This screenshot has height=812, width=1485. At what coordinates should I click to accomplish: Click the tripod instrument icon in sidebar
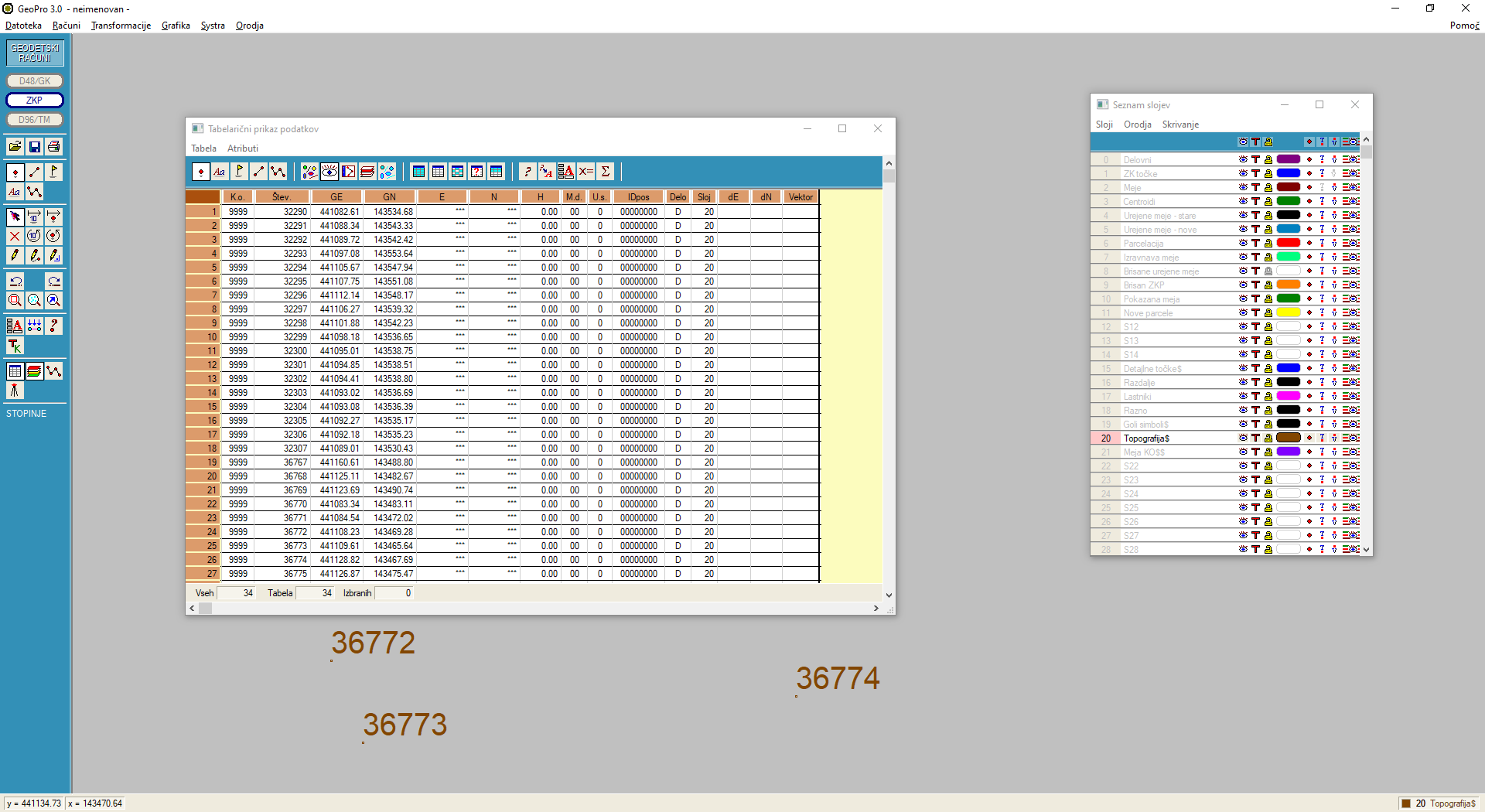(15, 391)
